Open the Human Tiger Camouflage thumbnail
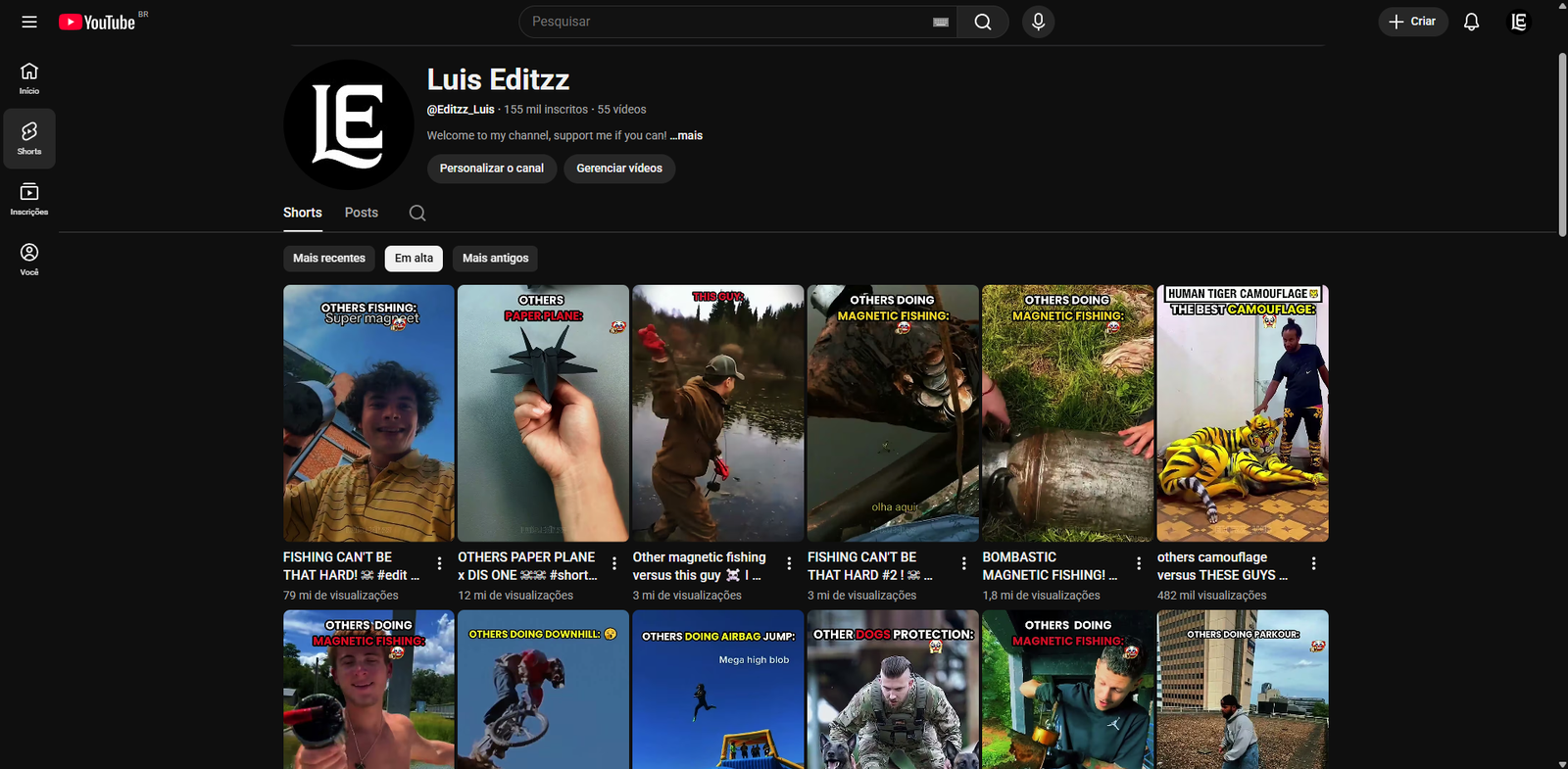 (x=1243, y=413)
